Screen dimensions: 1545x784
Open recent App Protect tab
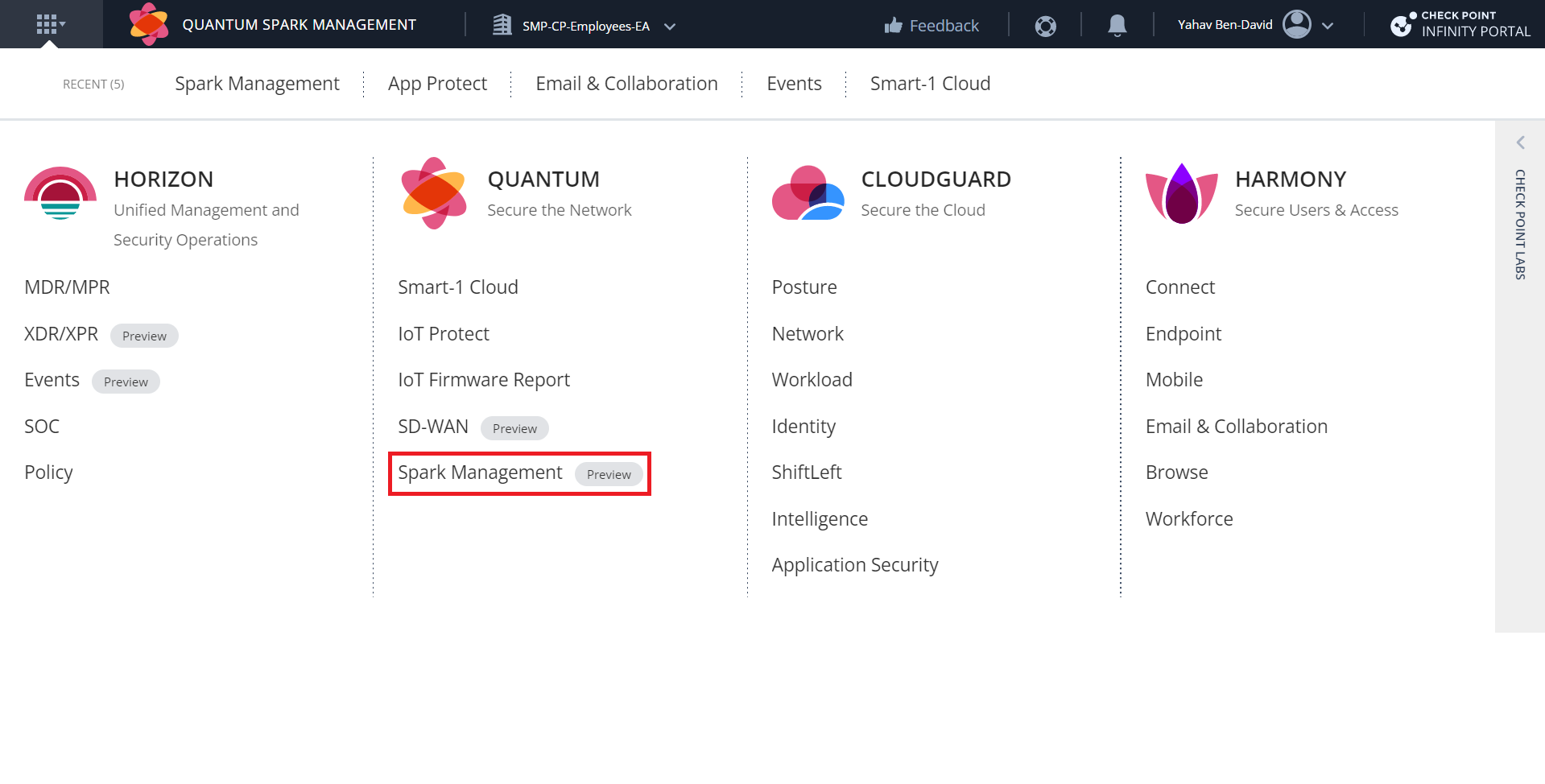437,84
